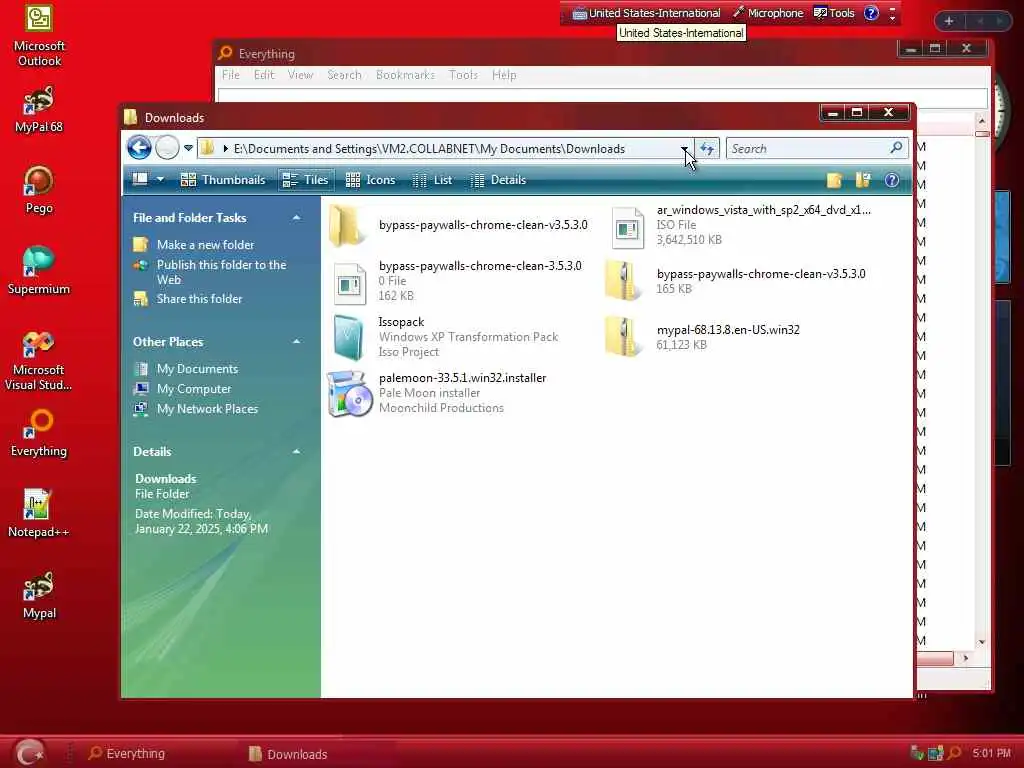Open MyPal 68 desktop shortcut
This screenshot has width=1024, height=768.
click(x=39, y=110)
